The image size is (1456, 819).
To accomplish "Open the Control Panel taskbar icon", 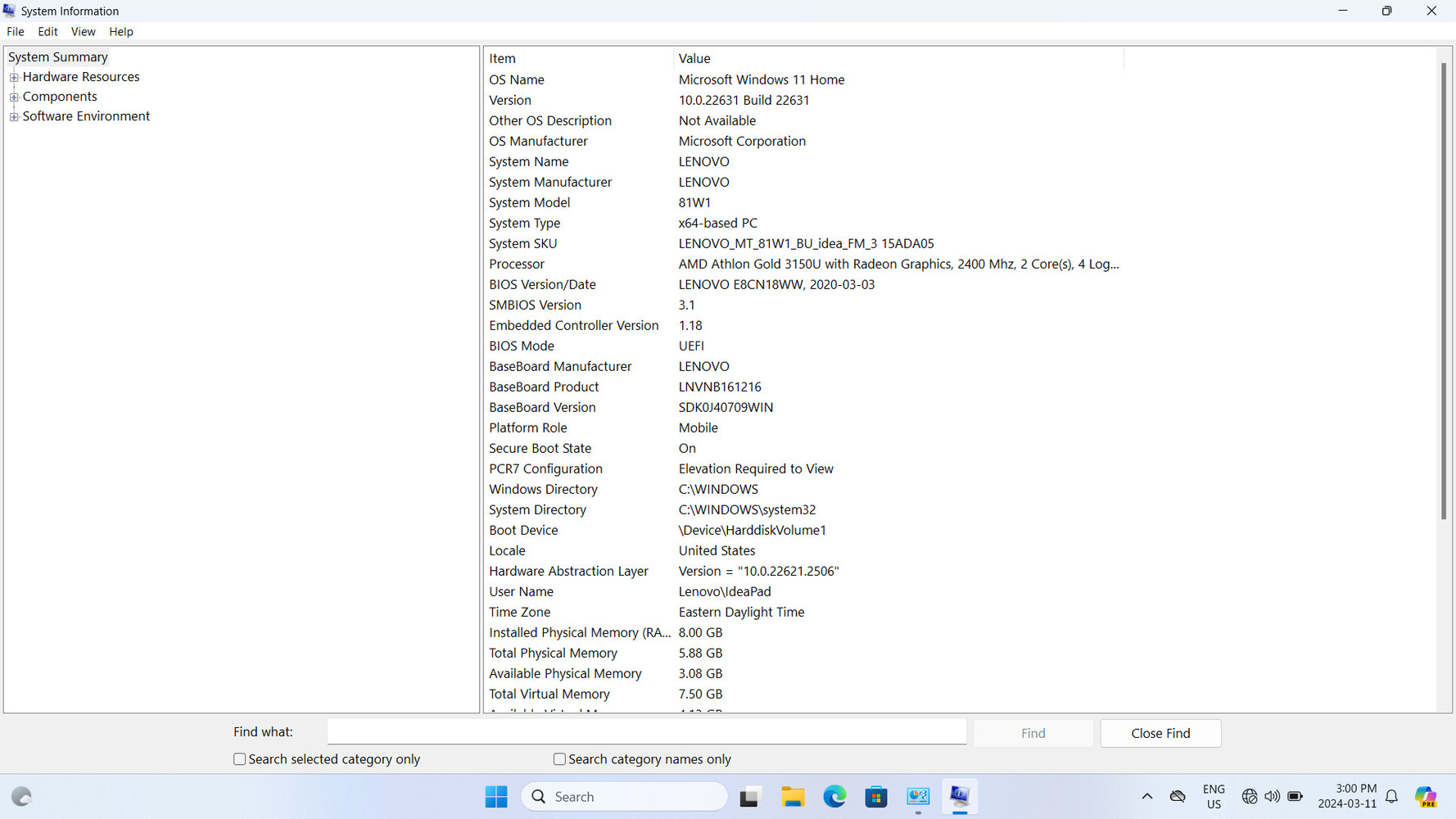I will tap(918, 796).
